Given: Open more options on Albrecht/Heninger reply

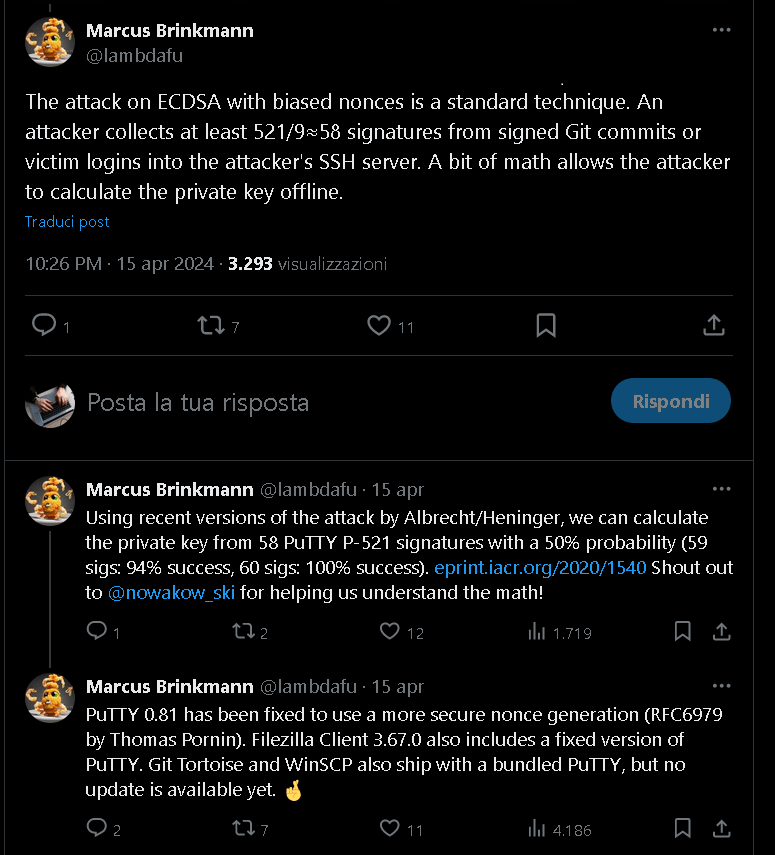Looking at the screenshot, I should click(x=721, y=489).
